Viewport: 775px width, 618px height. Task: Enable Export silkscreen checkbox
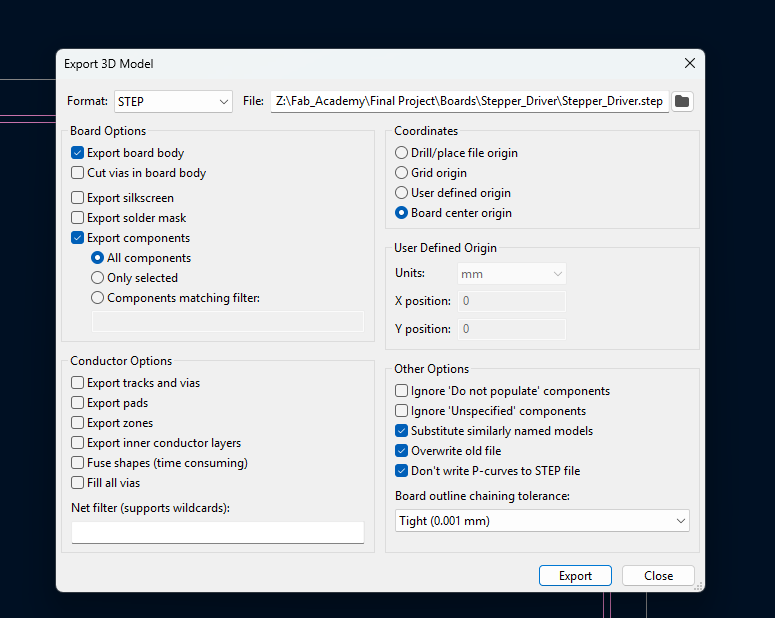pyautogui.click(x=78, y=198)
